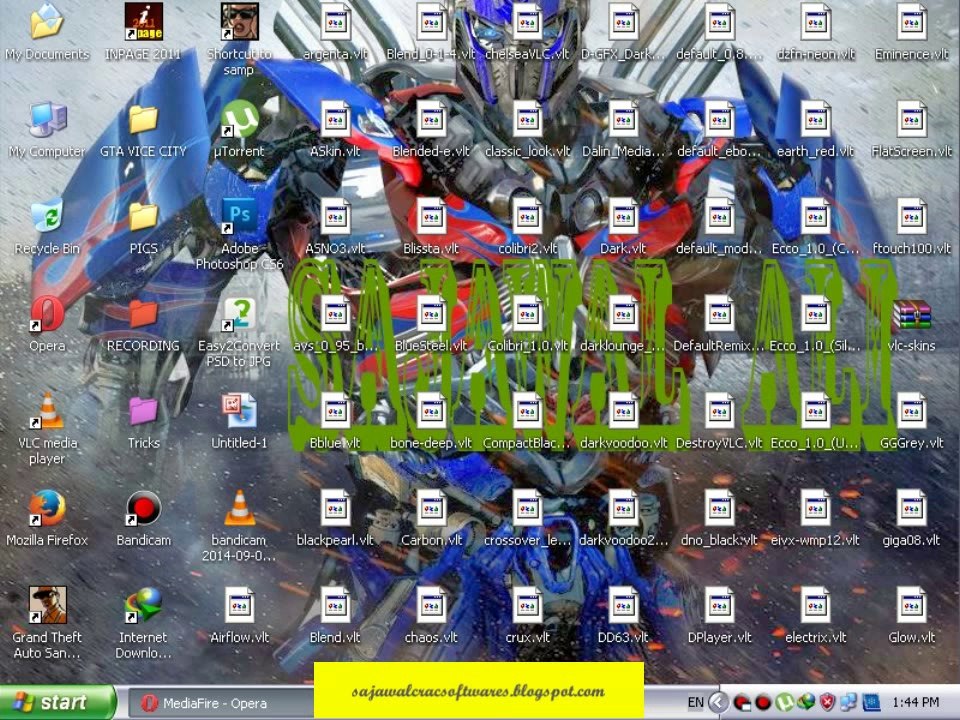Select the INPAGE 2011 shortcut
This screenshot has width=960, height=720.
coord(143,23)
